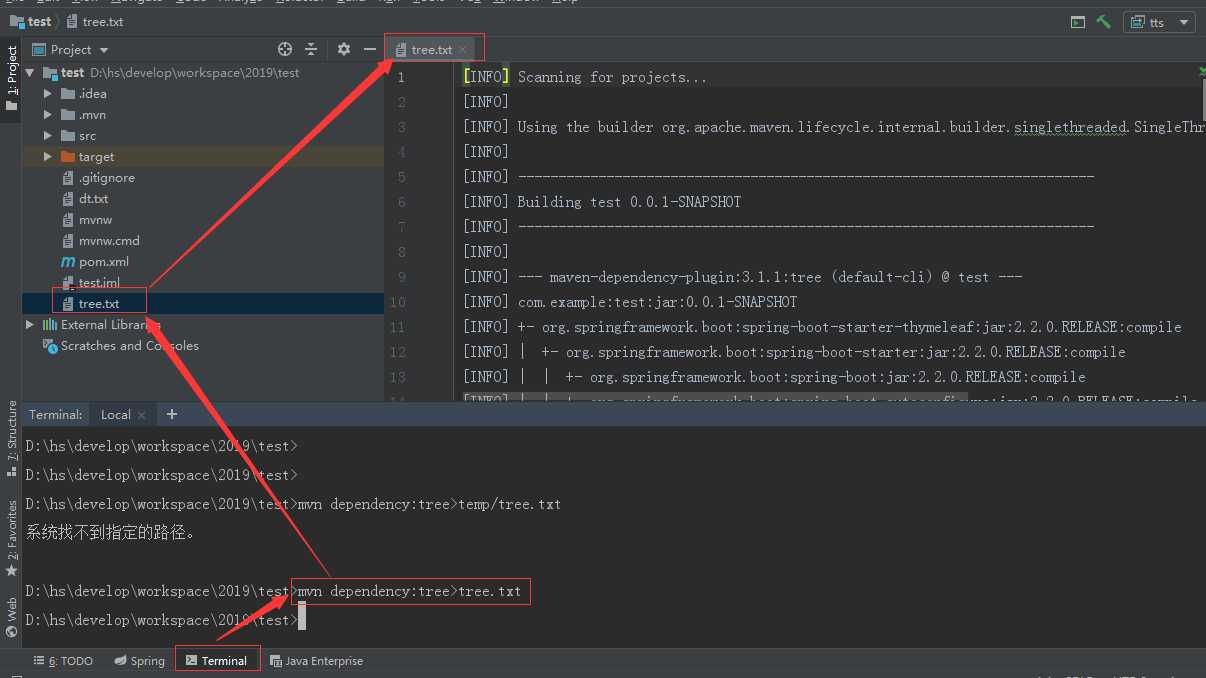Click line 11 spring-boot-starter-thymeleaf entry
1206x678 pixels.
tap(849, 327)
